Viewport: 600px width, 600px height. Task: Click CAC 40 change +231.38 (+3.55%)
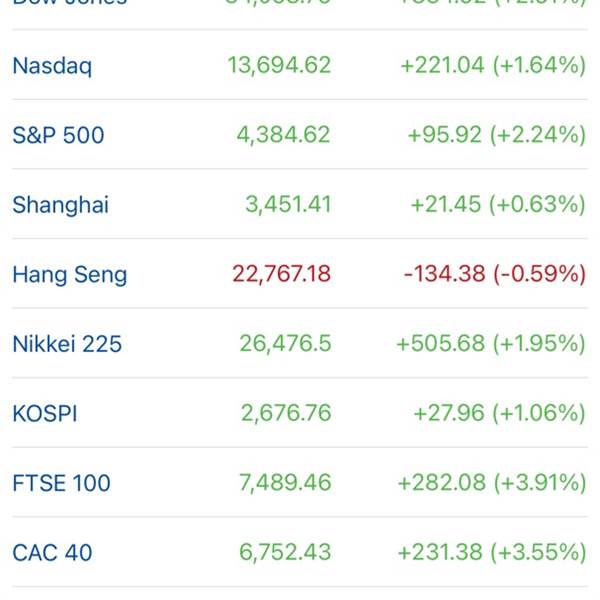pyautogui.click(x=491, y=552)
